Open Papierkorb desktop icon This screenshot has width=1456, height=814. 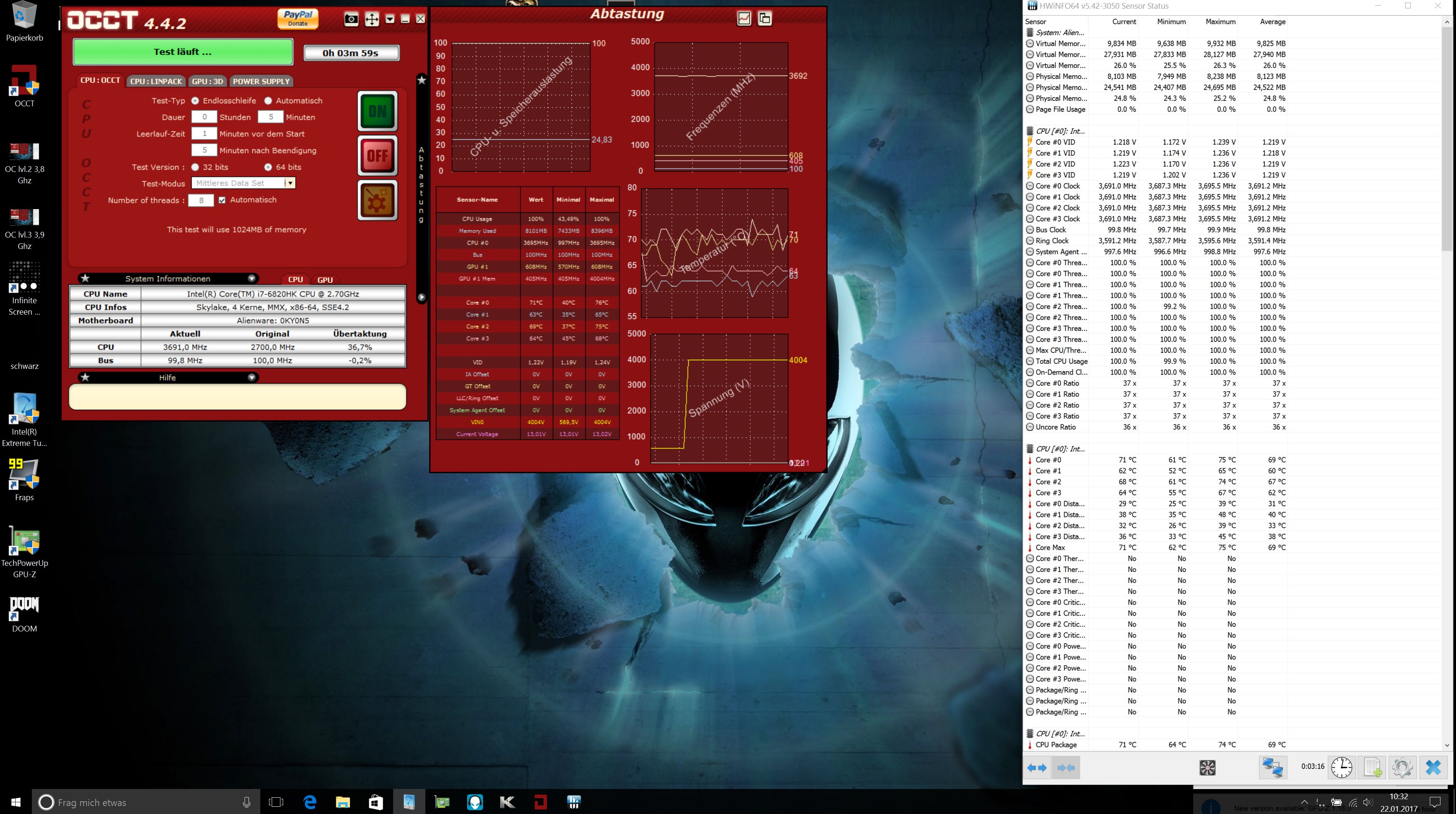[x=24, y=22]
